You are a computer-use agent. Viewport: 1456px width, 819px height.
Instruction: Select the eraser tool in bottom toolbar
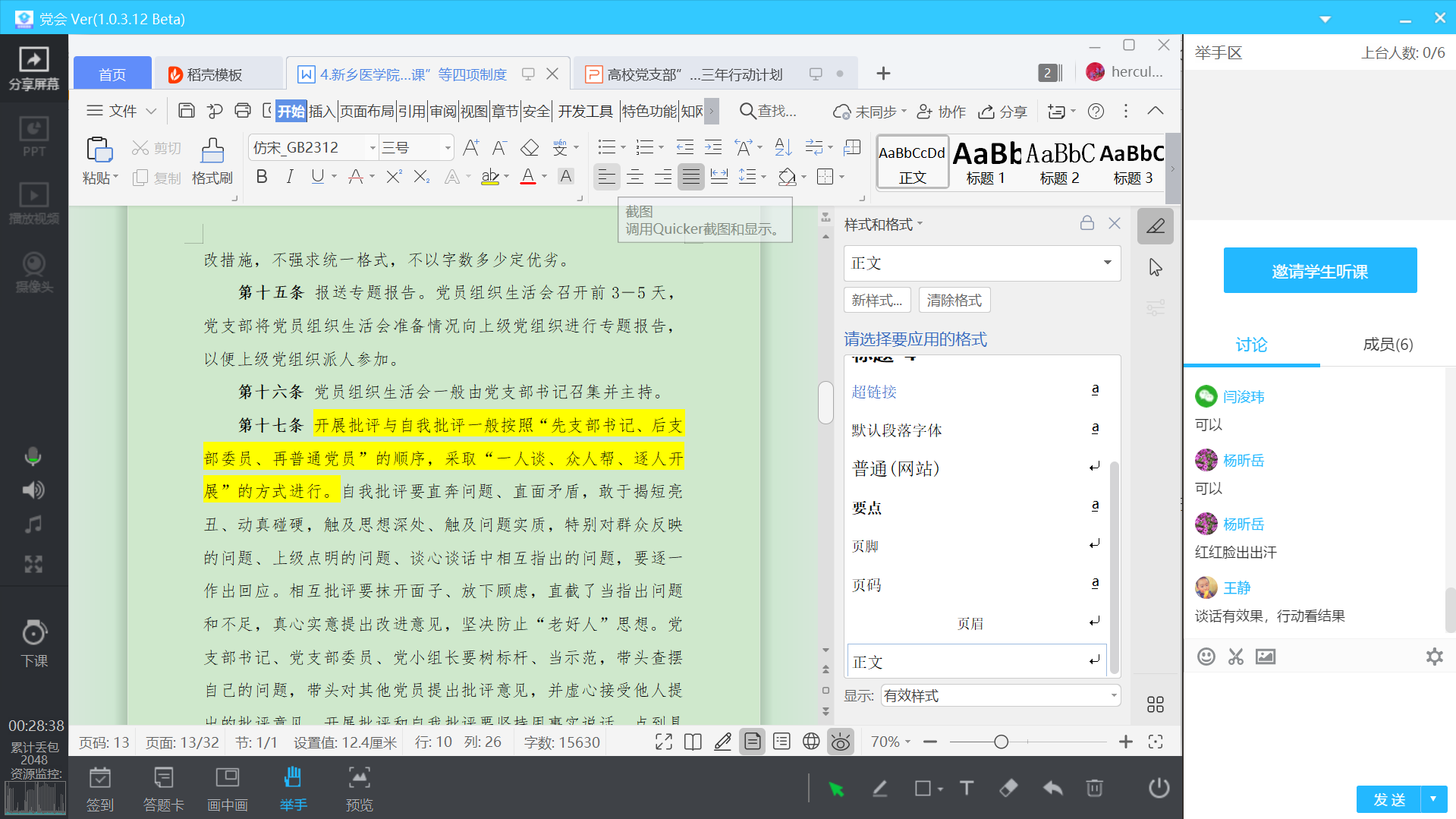coord(1008,789)
